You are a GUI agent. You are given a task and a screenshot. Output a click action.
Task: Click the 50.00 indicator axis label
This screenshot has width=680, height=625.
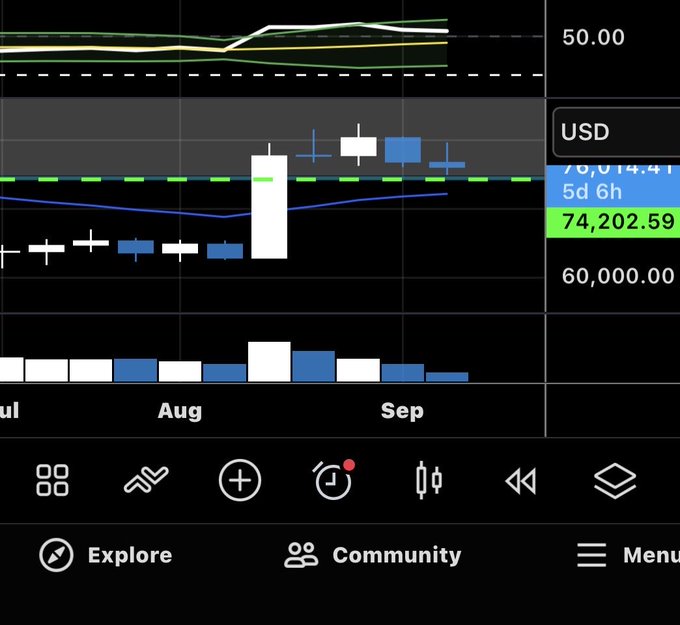[593, 37]
